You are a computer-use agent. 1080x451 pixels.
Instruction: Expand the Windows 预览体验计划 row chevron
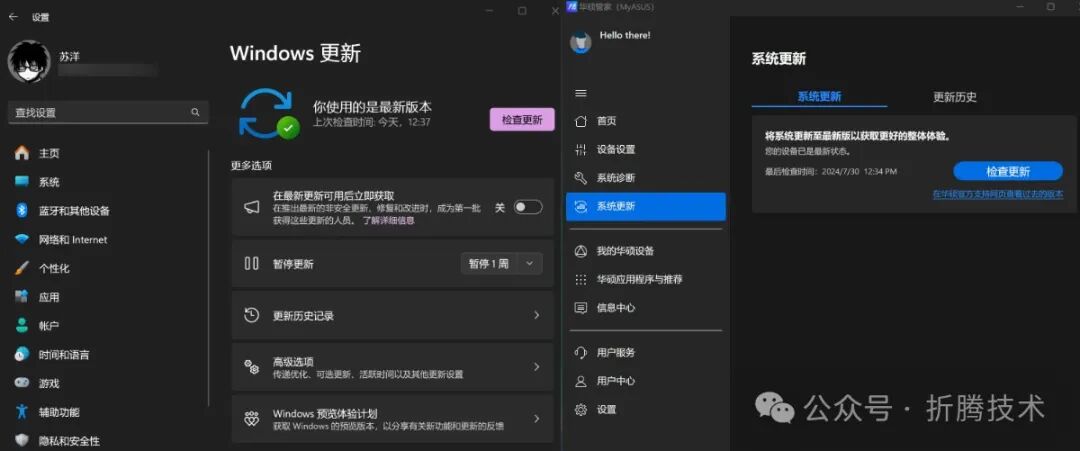click(x=537, y=419)
